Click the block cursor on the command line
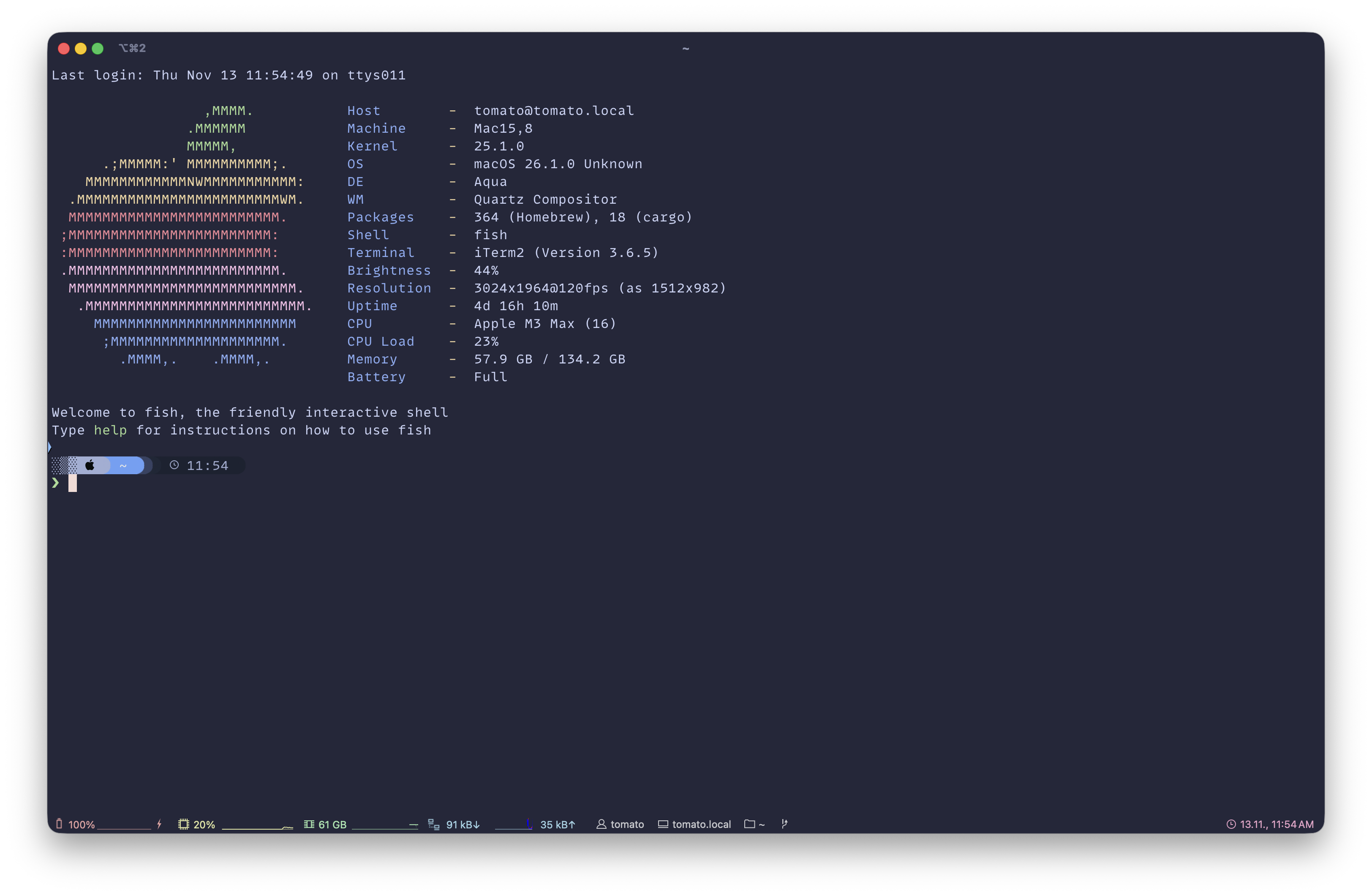The height and width of the screenshot is (896, 1372). pyautogui.click(x=73, y=483)
